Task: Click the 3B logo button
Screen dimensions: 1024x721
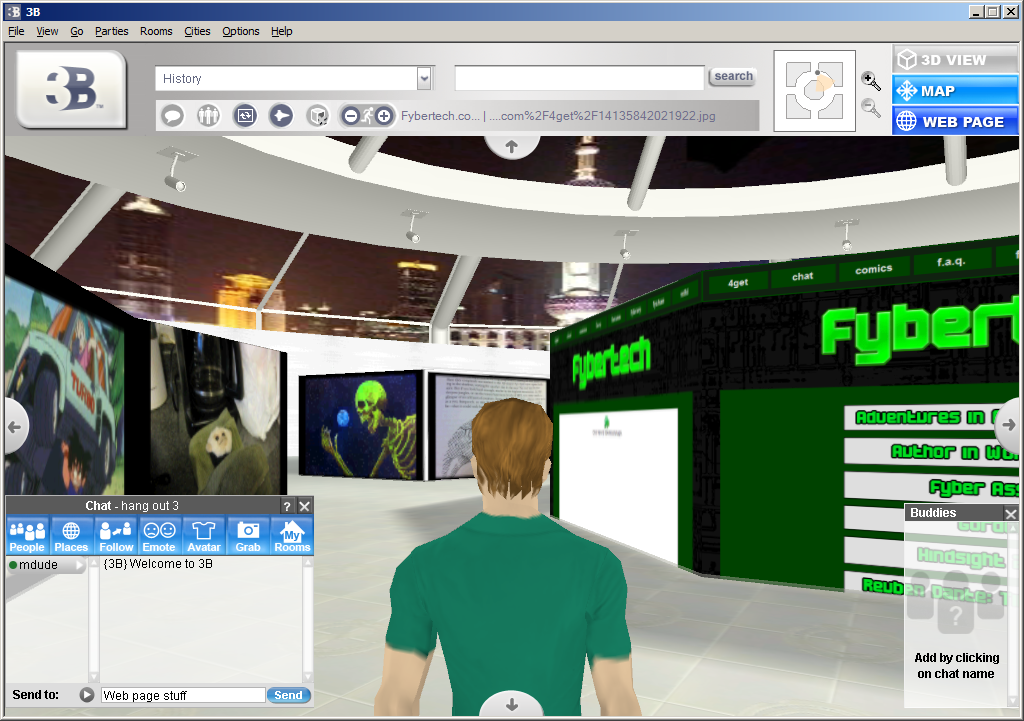Action: 71,89
